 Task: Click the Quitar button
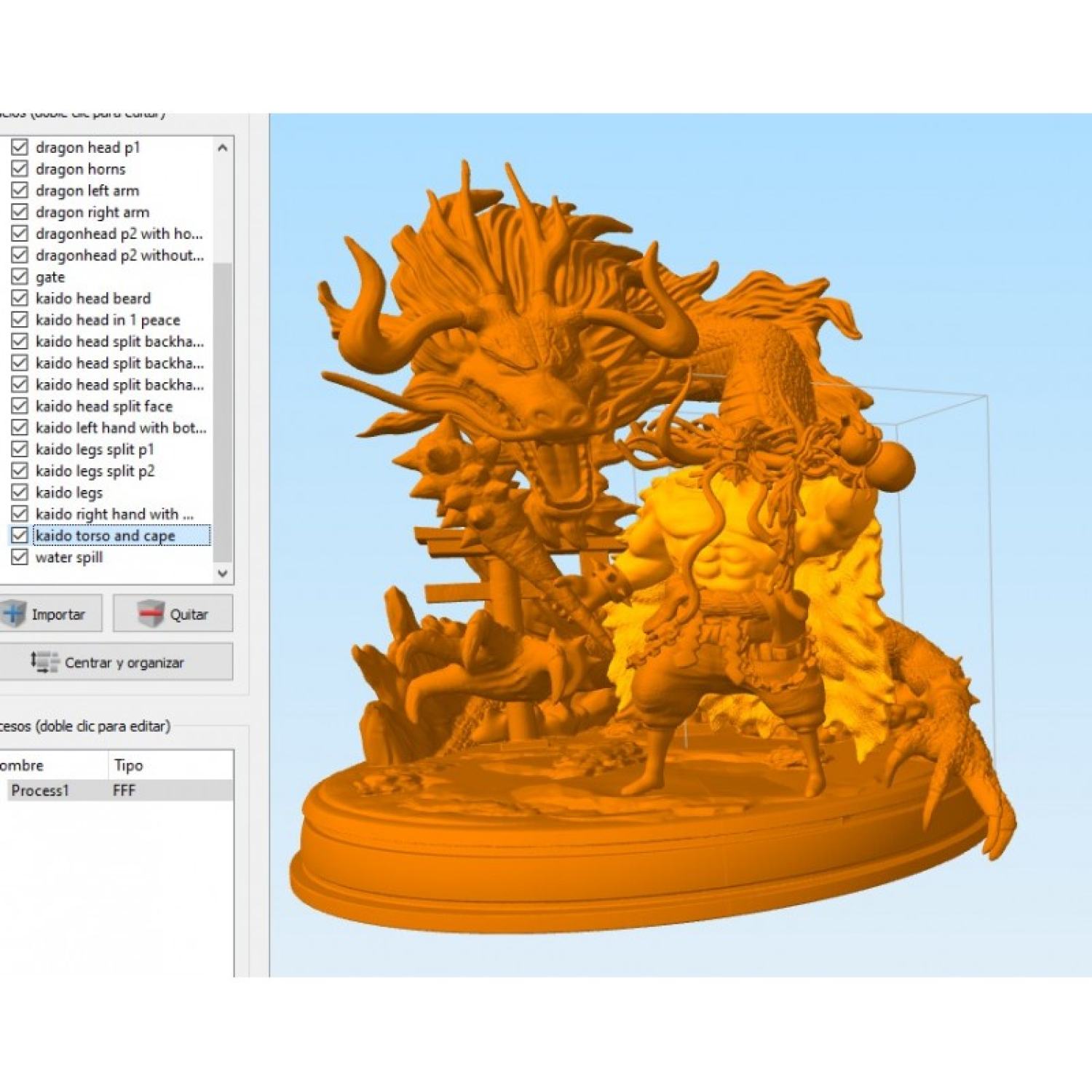click(173, 614)
